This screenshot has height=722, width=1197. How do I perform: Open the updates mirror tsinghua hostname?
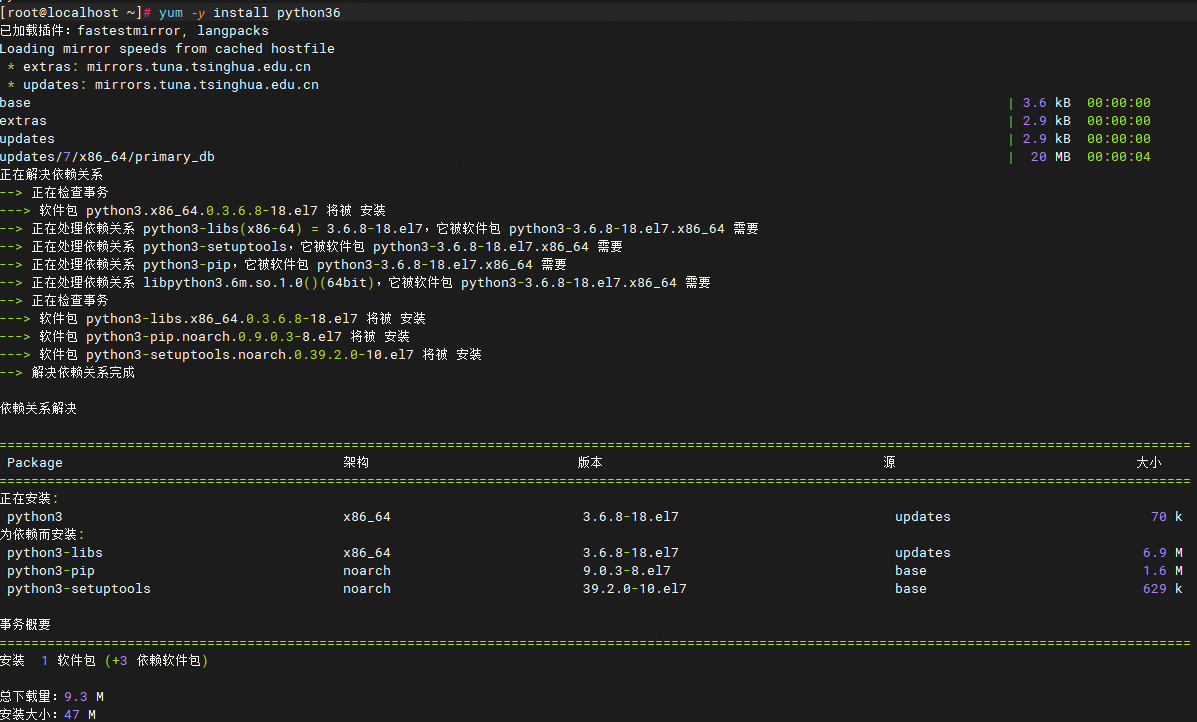[x=207, y=85]
